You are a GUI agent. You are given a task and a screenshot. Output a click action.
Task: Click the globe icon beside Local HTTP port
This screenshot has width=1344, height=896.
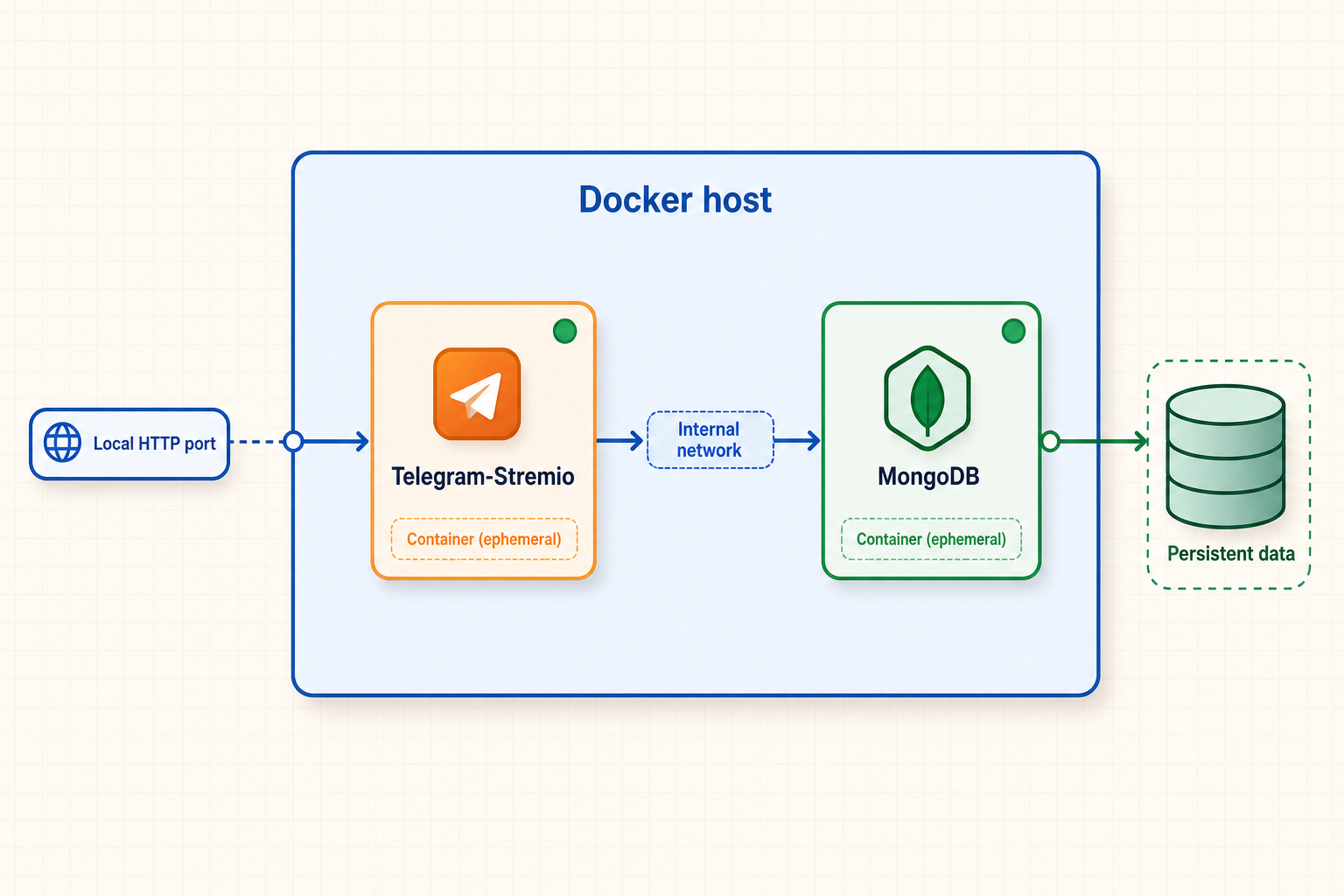(62, 442)
